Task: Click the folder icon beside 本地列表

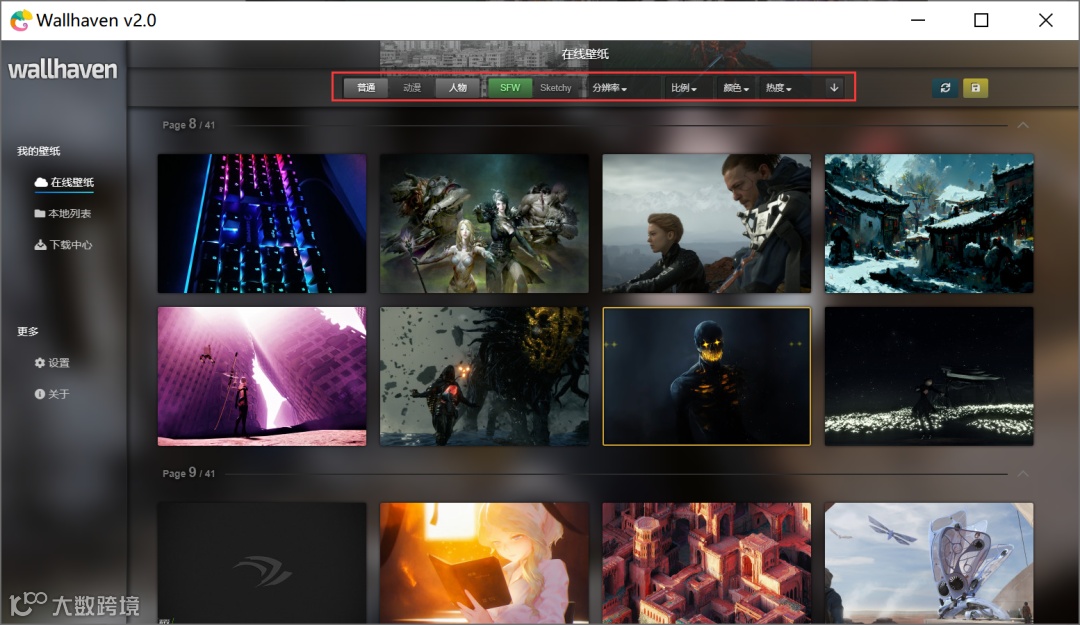Action: click(x=40, y=214)
